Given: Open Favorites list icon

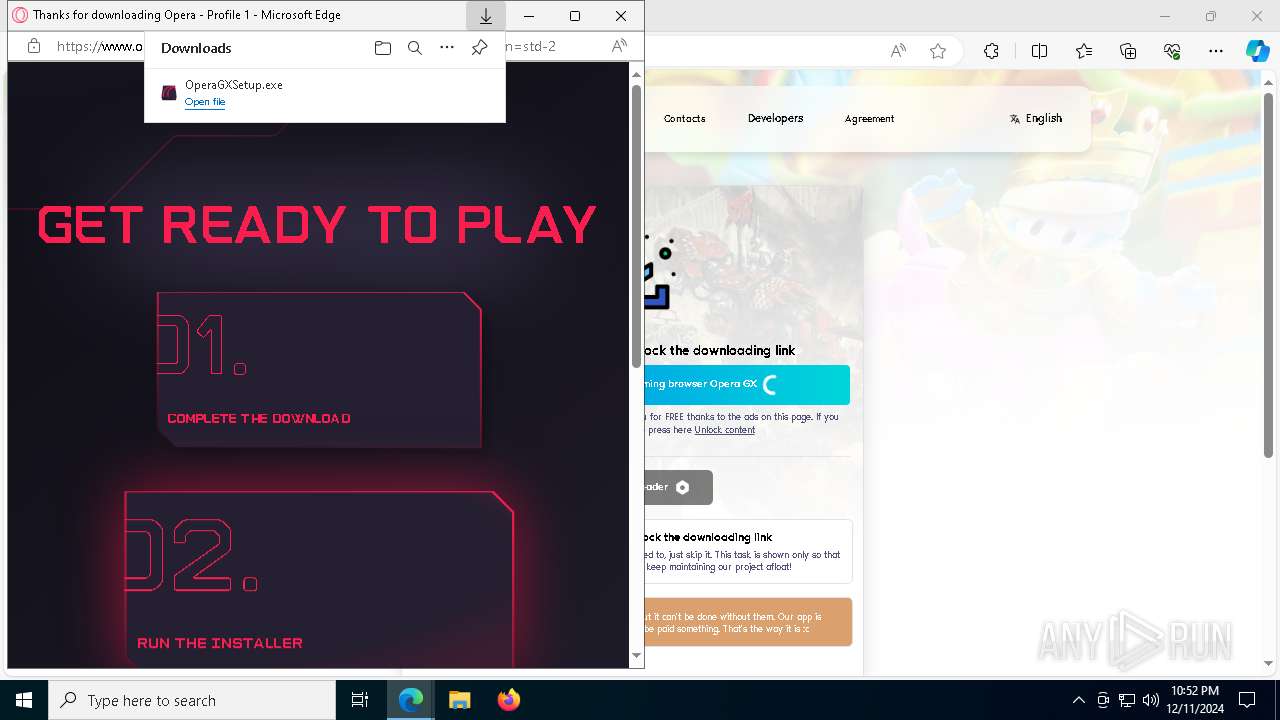Looking at the screenshot, I should click(1084, 51).
